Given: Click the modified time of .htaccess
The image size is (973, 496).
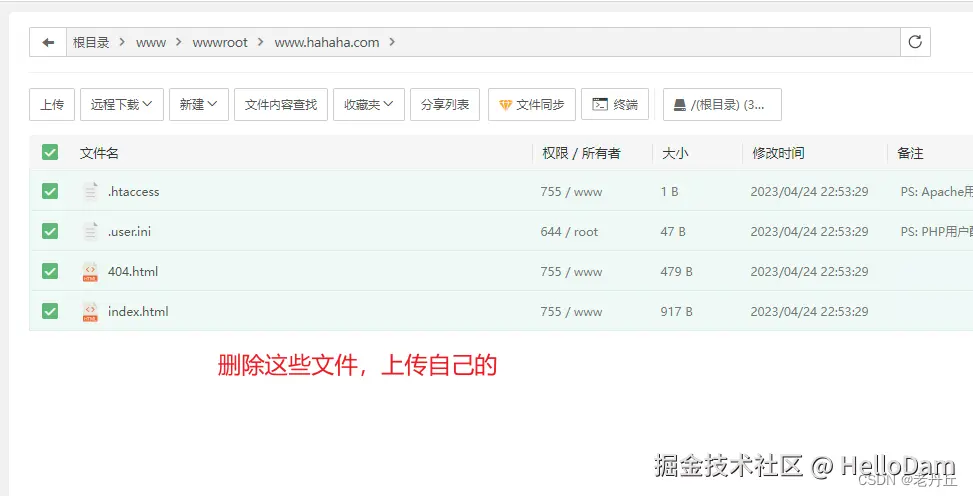Looking at the screenshot, I should coord(809,192).
